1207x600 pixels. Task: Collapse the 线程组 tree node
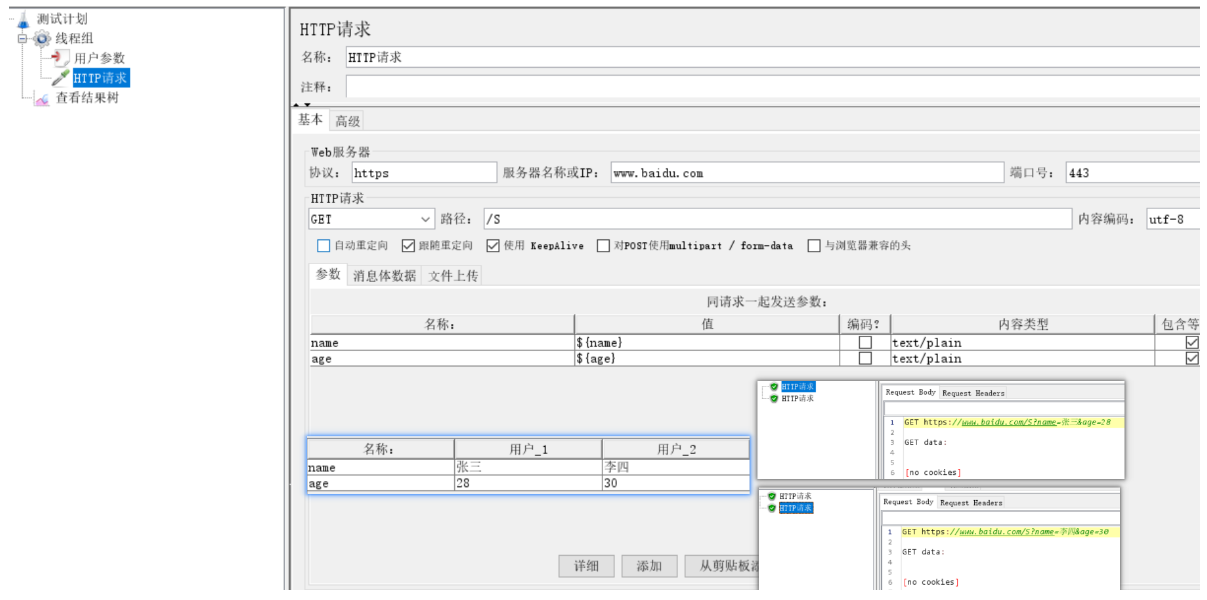22,39
